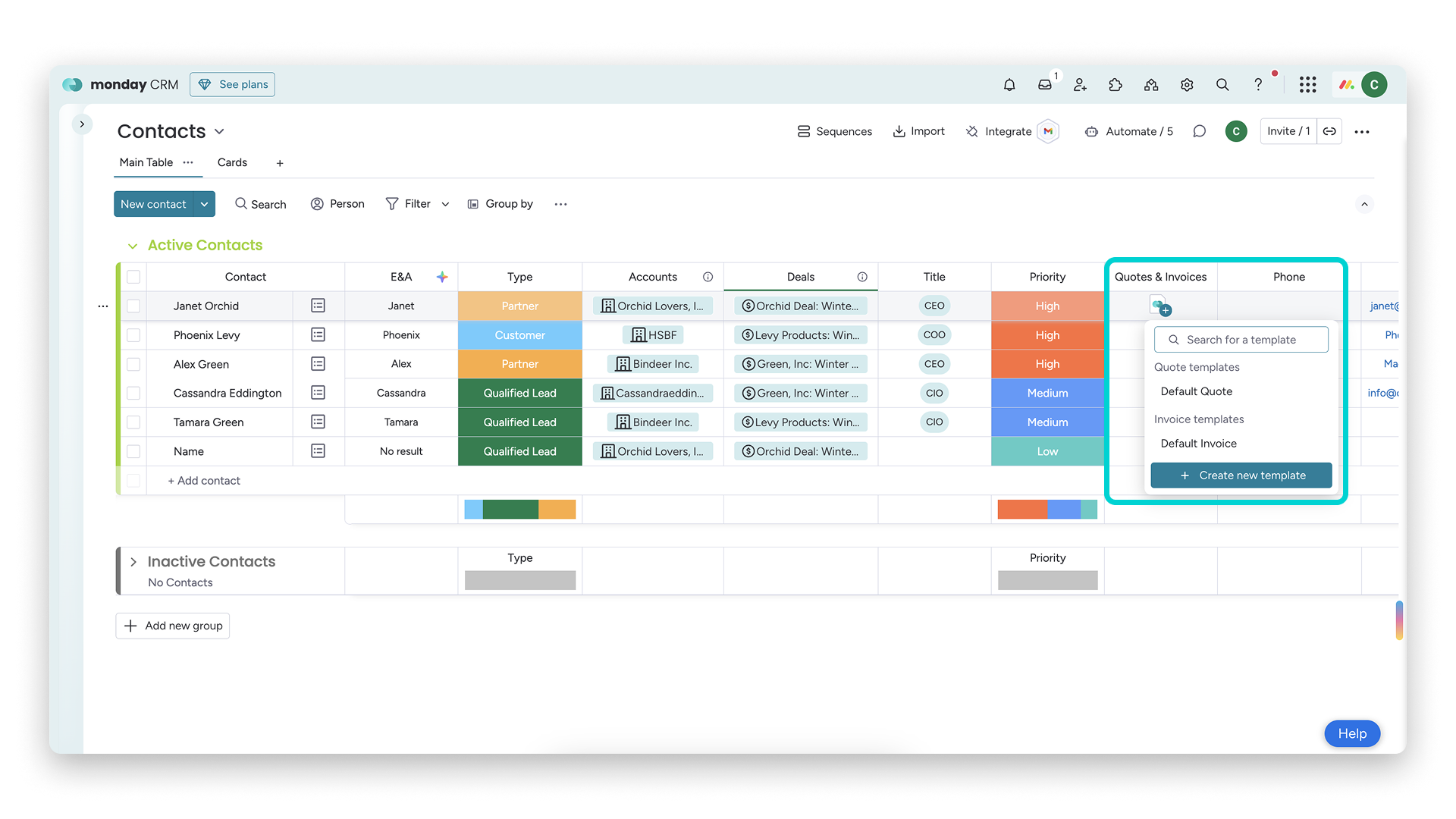Check the checkbox in the Name row
The image size is (1456, 819).
(133, 451)
